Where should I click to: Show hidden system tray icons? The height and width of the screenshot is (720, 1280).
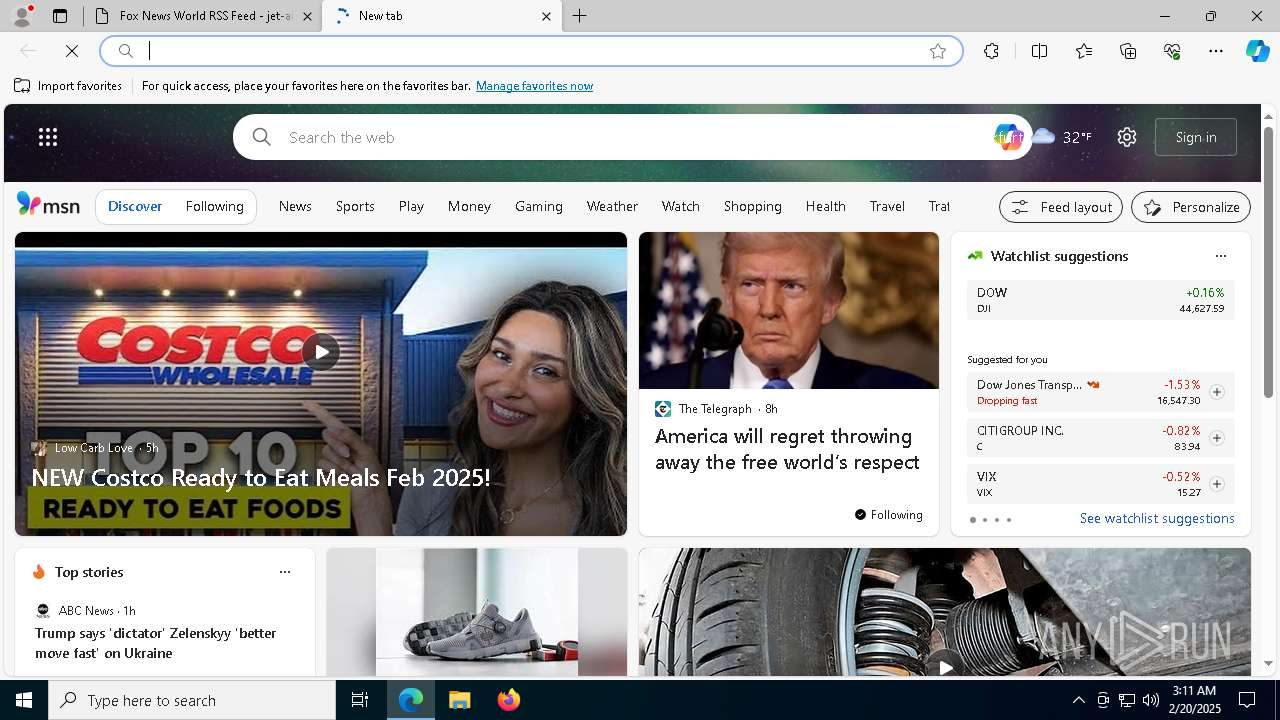coord(1078,700)
